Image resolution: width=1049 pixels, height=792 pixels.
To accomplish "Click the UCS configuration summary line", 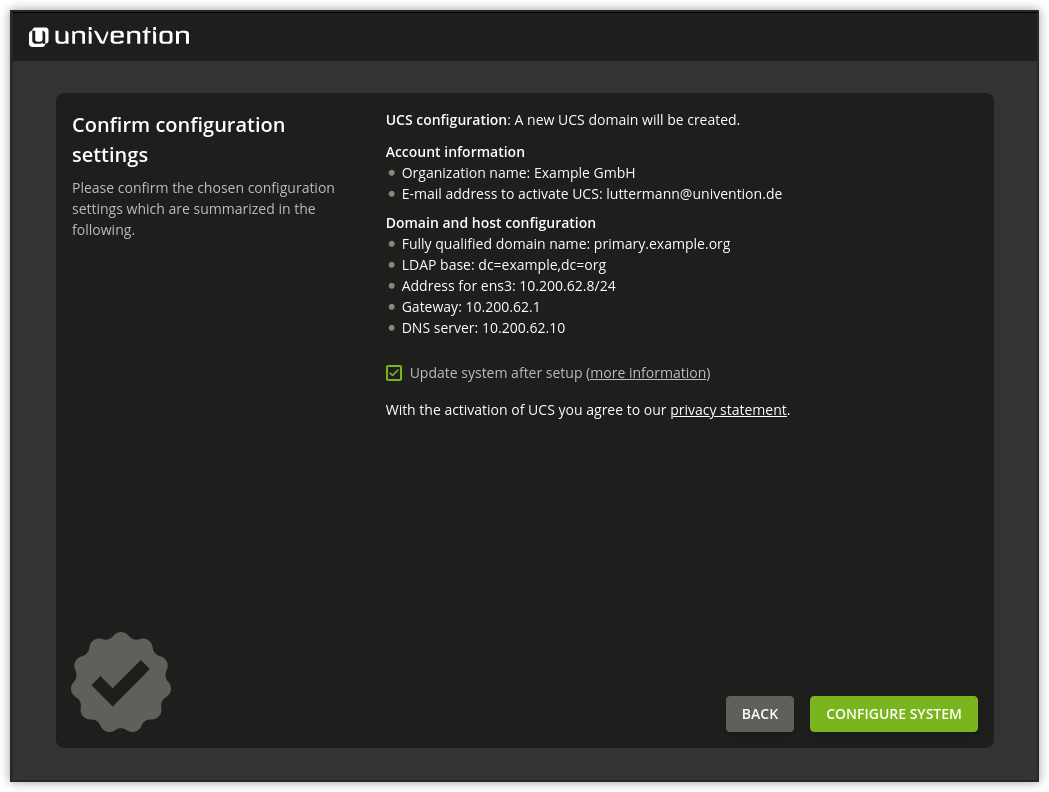I will coord(562,119).
